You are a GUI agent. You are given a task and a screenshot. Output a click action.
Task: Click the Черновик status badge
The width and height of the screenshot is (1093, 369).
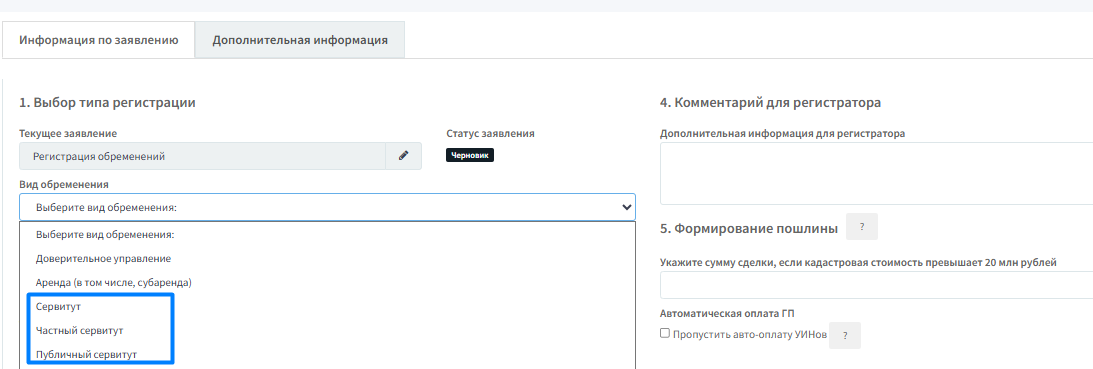470,156
